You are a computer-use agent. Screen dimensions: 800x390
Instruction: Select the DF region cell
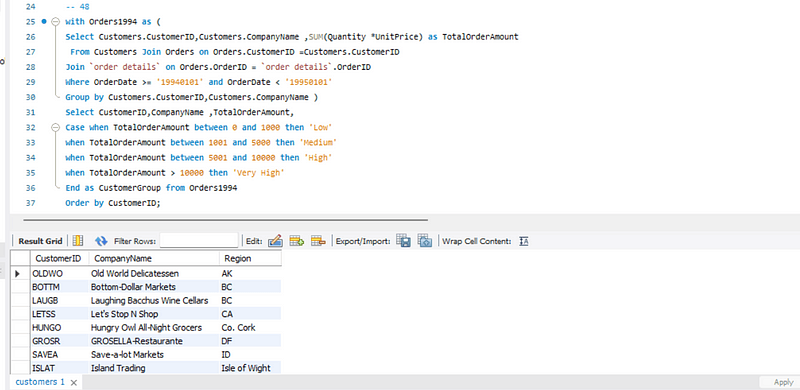click(x=251, y=341)
